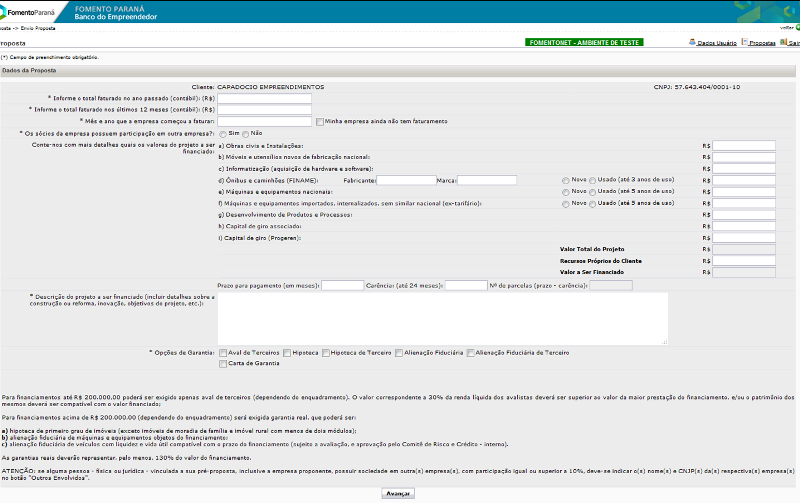Focus the Capital de giro (Progeren) value field

pos(744,238)
